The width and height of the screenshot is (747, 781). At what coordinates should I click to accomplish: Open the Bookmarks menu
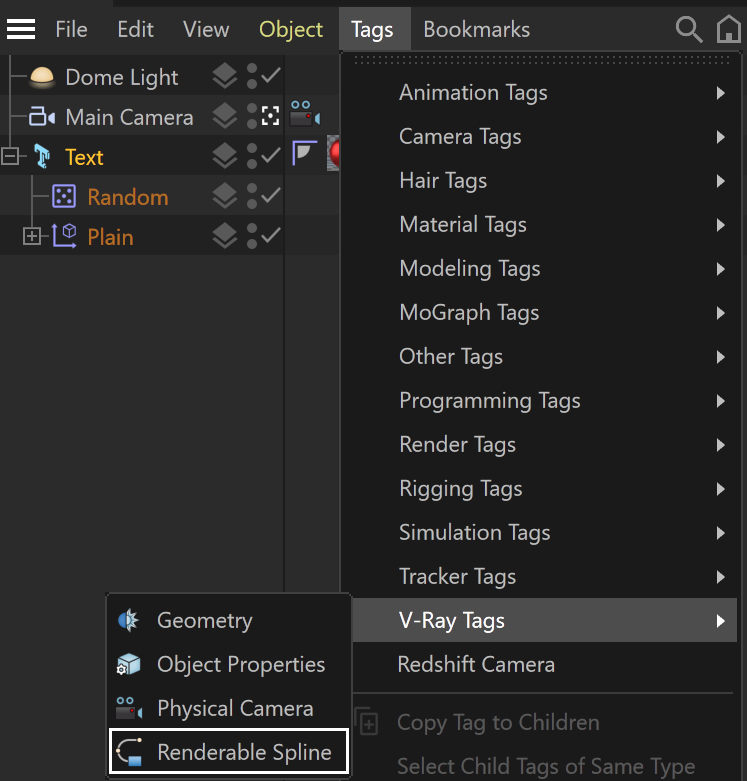pyautogui.click(x=476, y=29)
